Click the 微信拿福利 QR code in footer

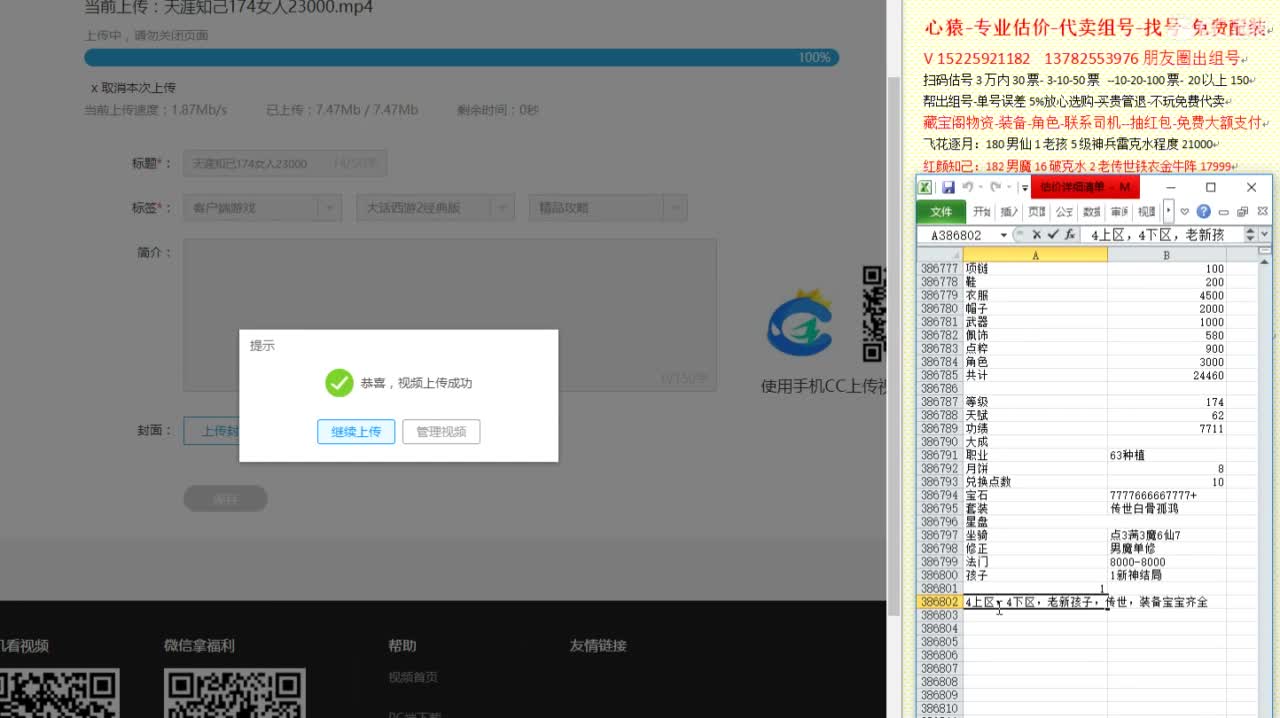tap(234, 693)
